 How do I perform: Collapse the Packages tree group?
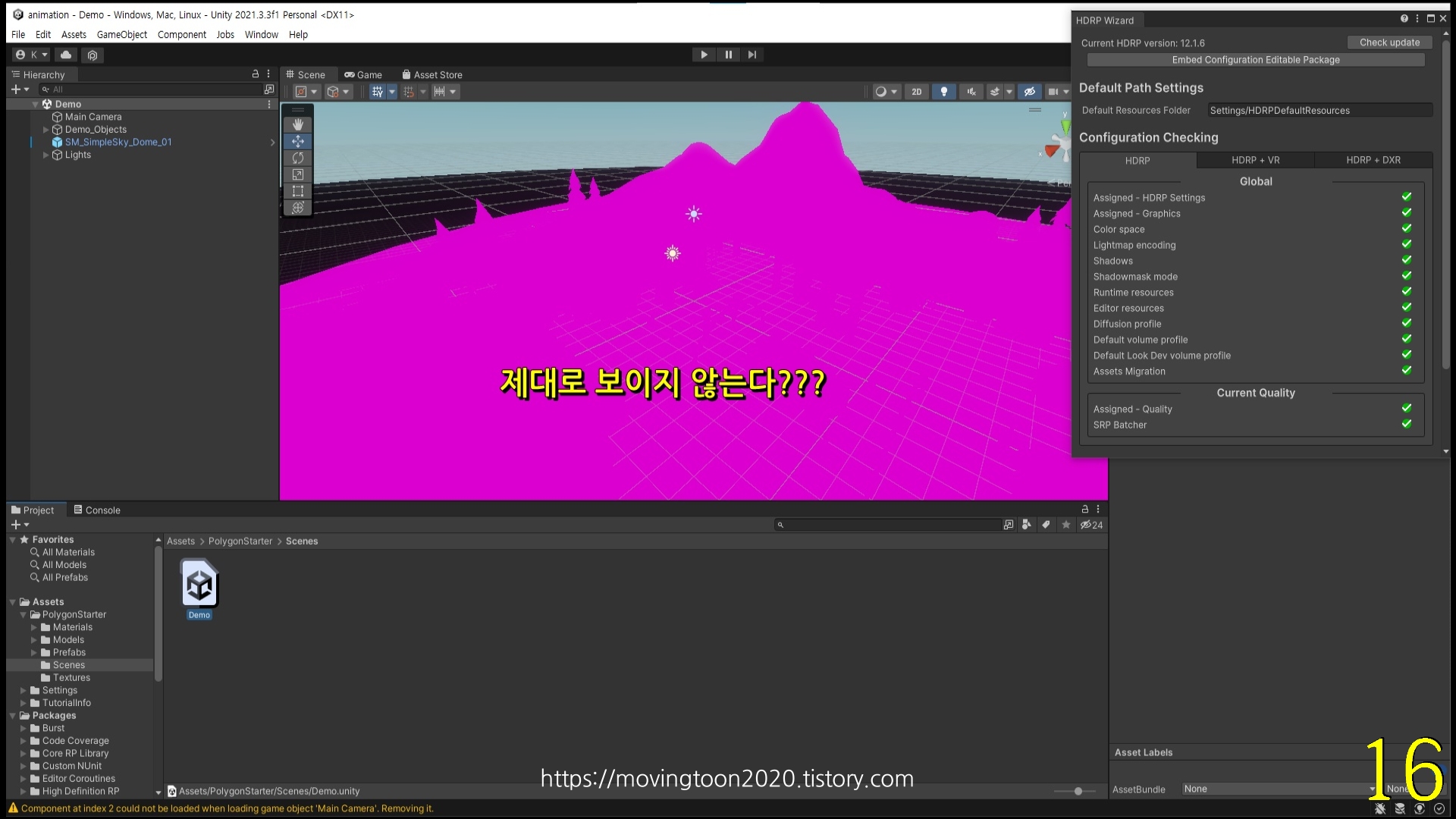pos(13,716)
